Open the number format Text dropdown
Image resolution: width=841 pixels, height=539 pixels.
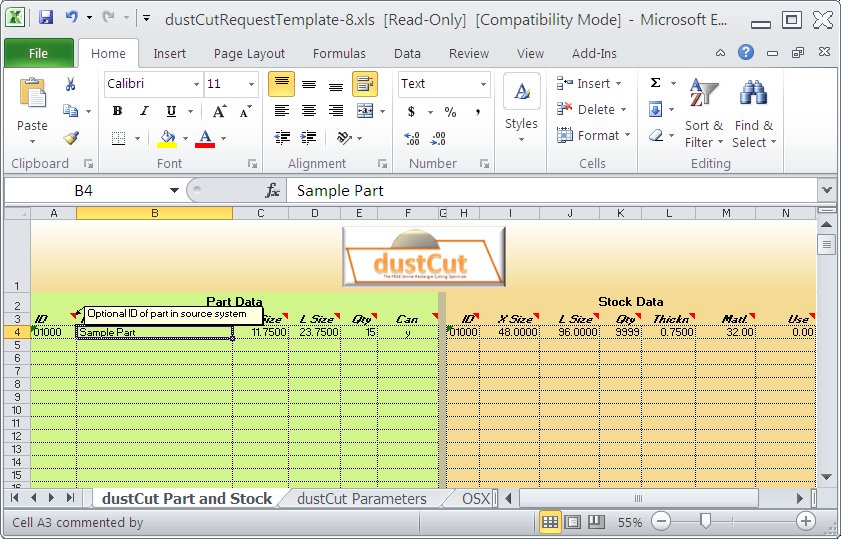pyautogui.click(x=483, y=84)
